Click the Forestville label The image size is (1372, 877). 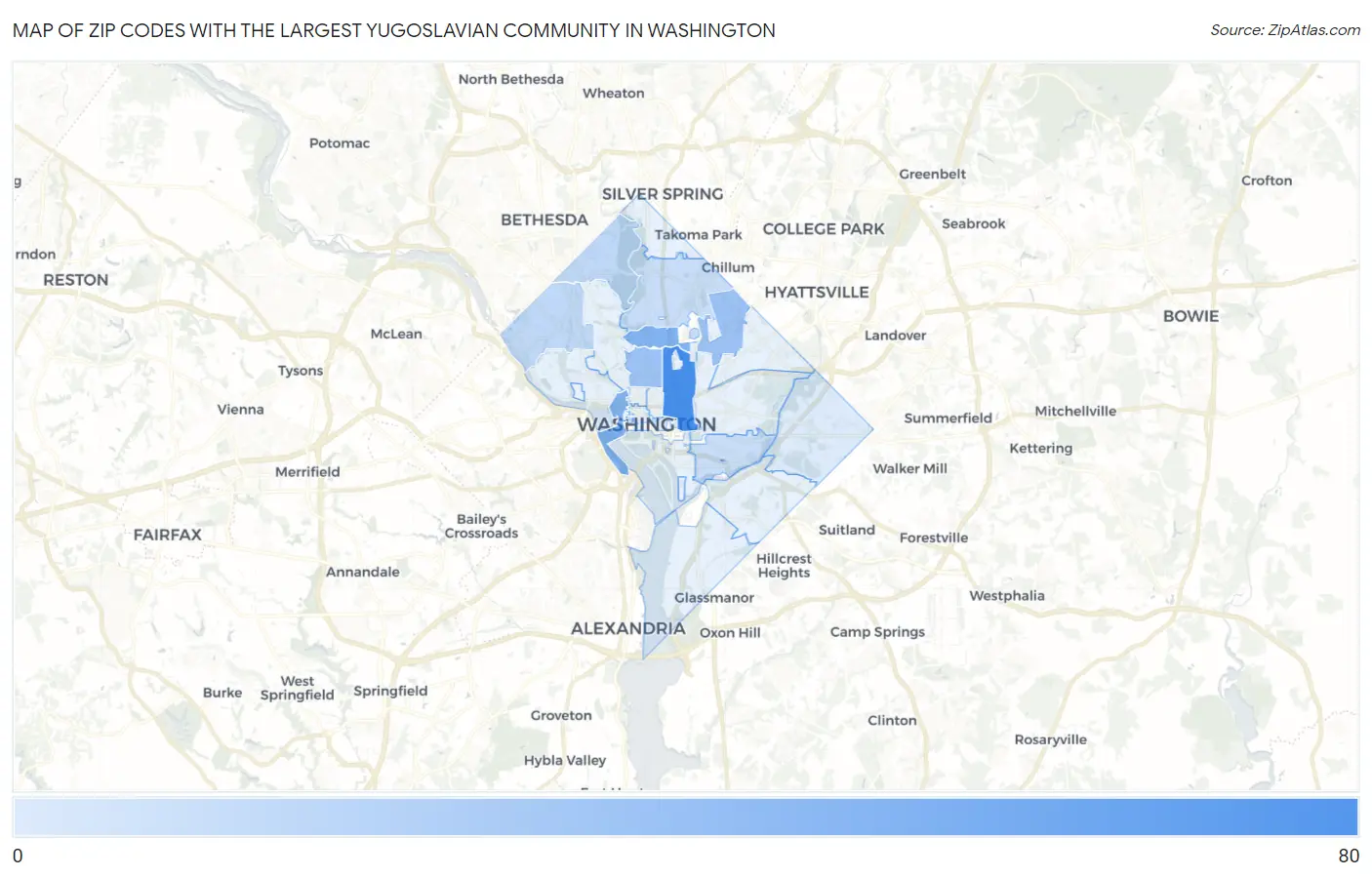[x=934, y=538]
